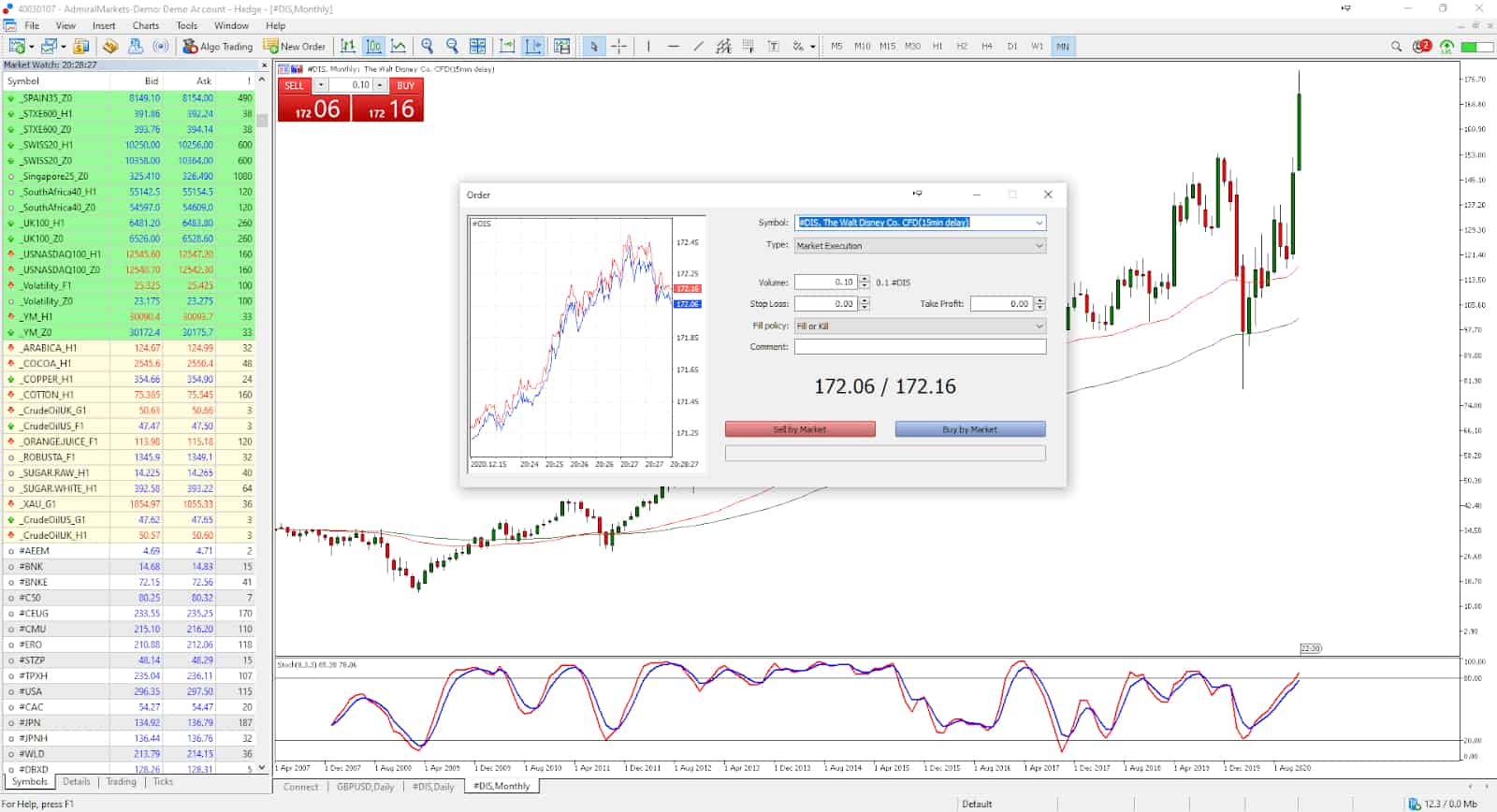Image resolution: width=1497 pixels, height=812 pixels.
Task: Zoom out on the chart
Action: pyautogui.click(x=452, y=46)
